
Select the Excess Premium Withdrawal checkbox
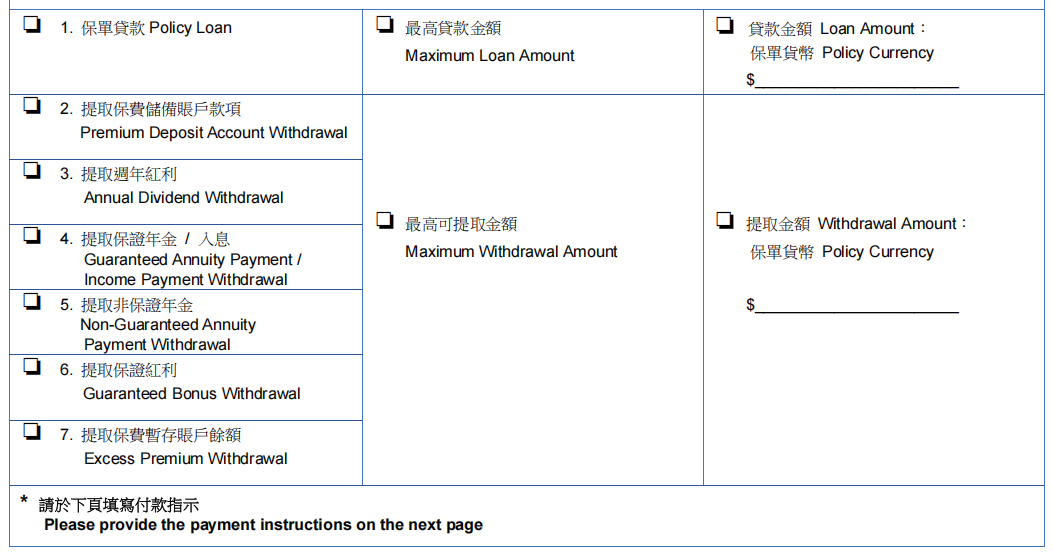pyautogui.click(x=32, y=432)
